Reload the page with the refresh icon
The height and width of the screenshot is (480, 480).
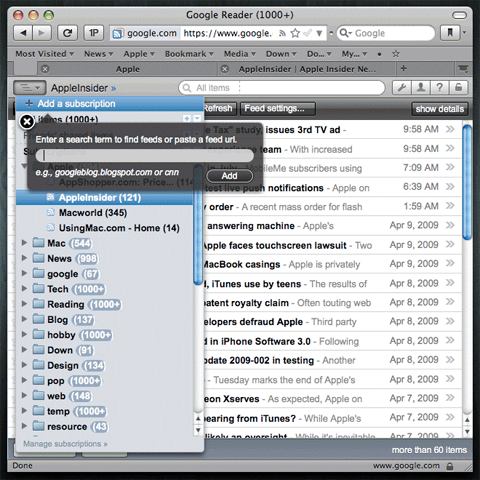click(68, 33)
